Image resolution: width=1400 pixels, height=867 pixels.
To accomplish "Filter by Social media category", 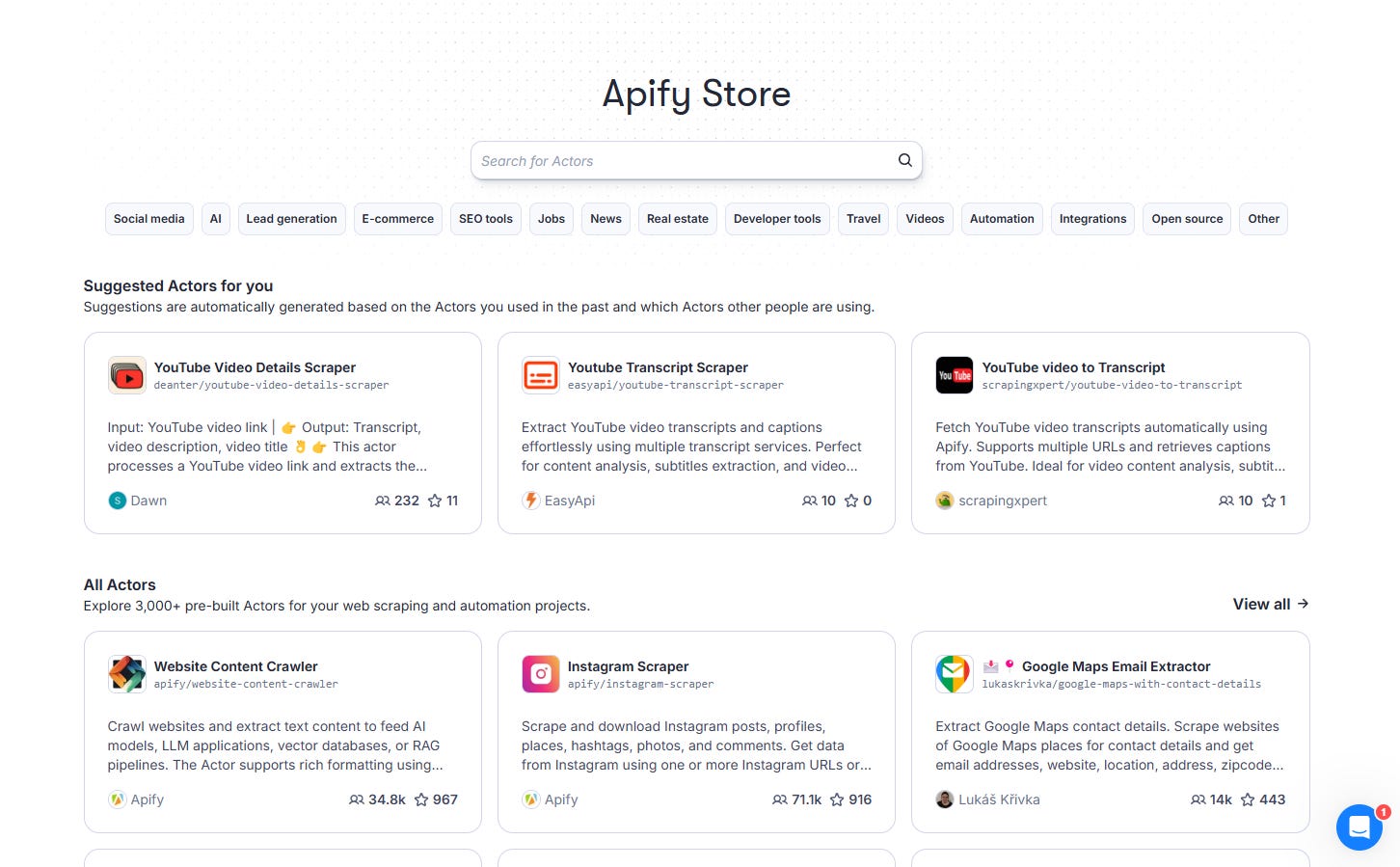I will pos(149,219).
